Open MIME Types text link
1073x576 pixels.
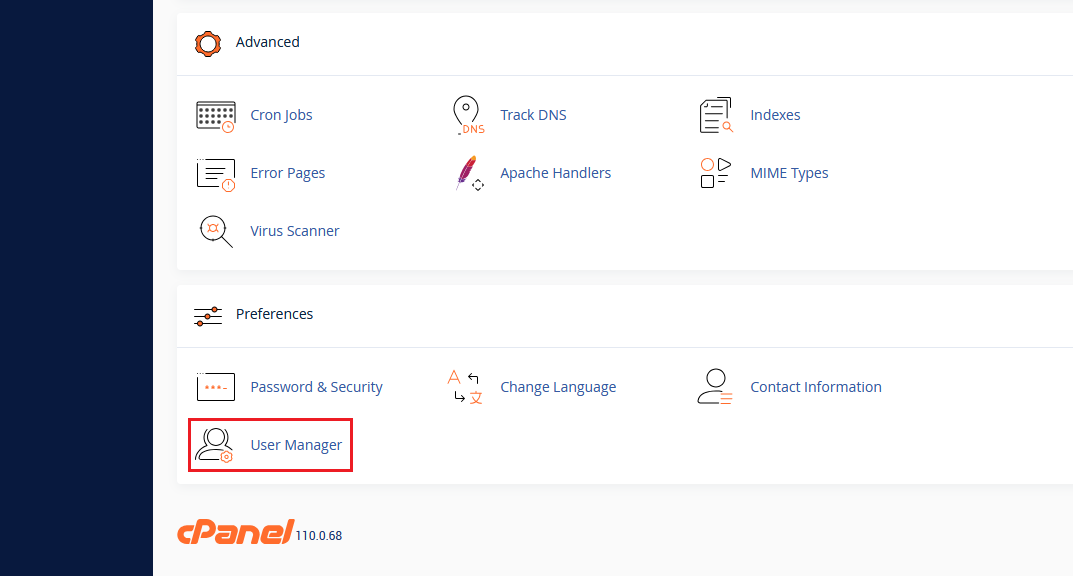point(789,173)
